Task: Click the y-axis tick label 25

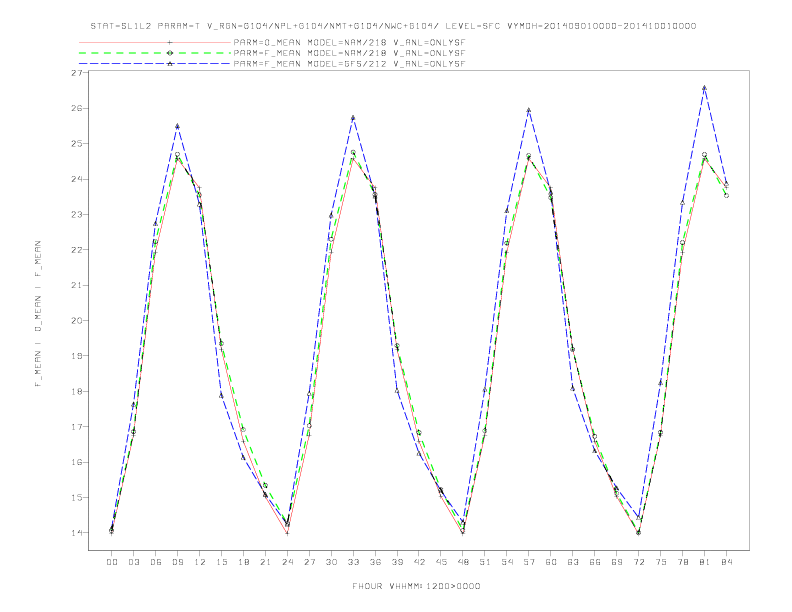Action: pyautogui.click(x=76, y=144)
